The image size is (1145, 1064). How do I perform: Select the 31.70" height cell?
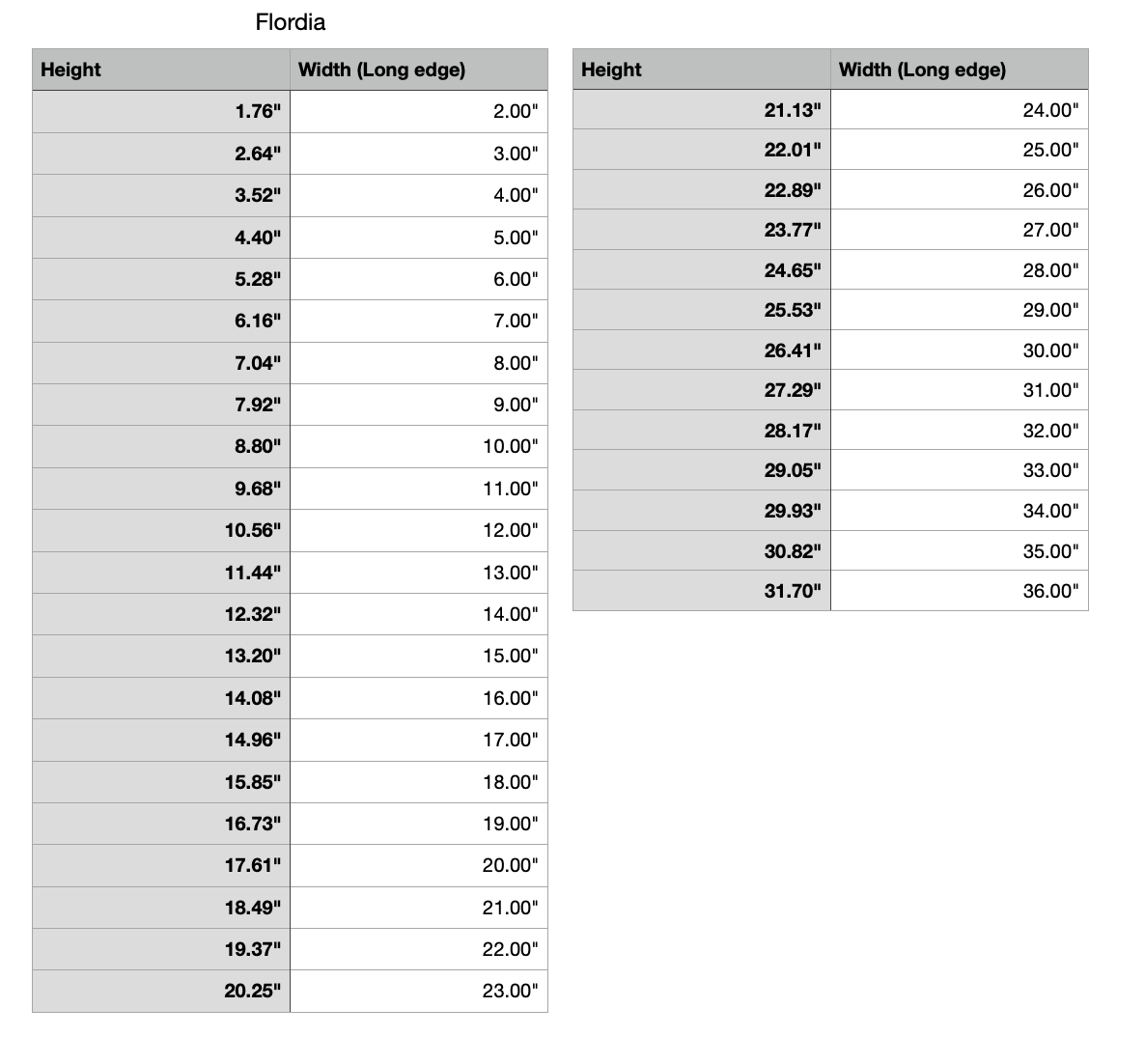701,591
